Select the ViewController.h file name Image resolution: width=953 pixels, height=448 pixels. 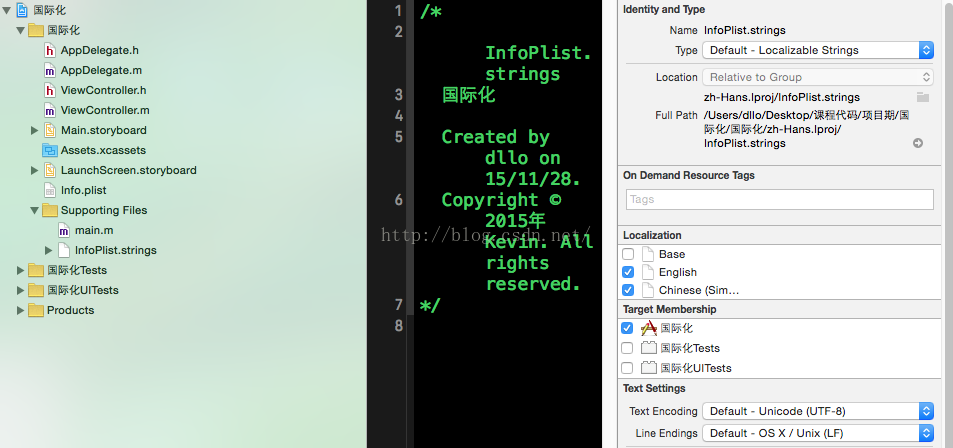pos(103,91)
